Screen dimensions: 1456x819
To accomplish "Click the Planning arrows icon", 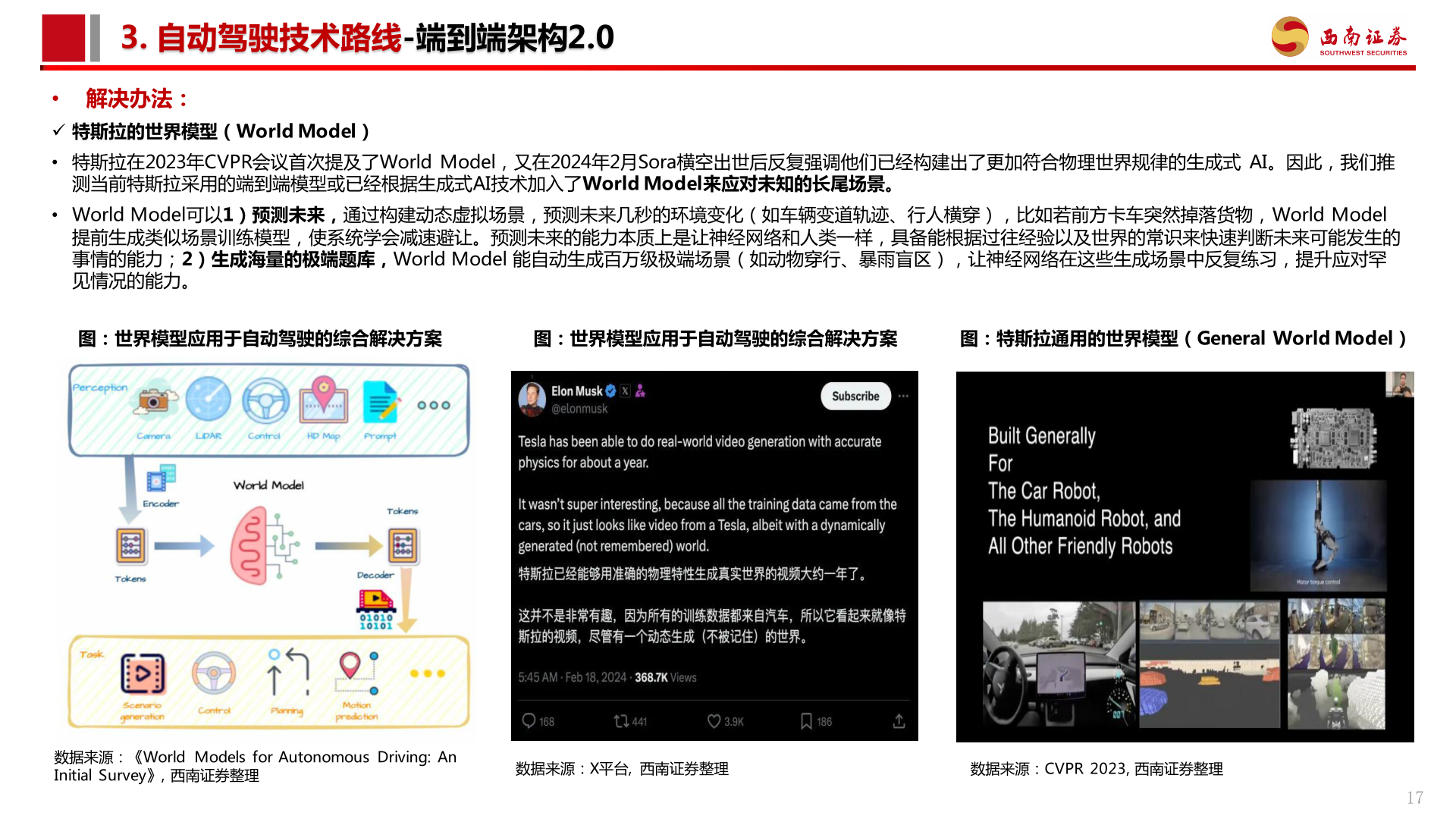I will click(289, 673).
